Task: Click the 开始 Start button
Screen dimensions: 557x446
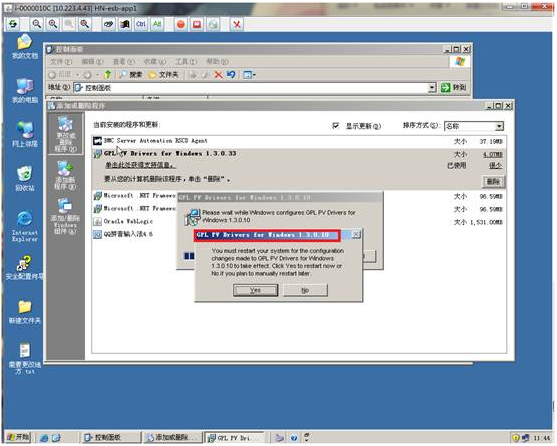Action: (18, 437)
